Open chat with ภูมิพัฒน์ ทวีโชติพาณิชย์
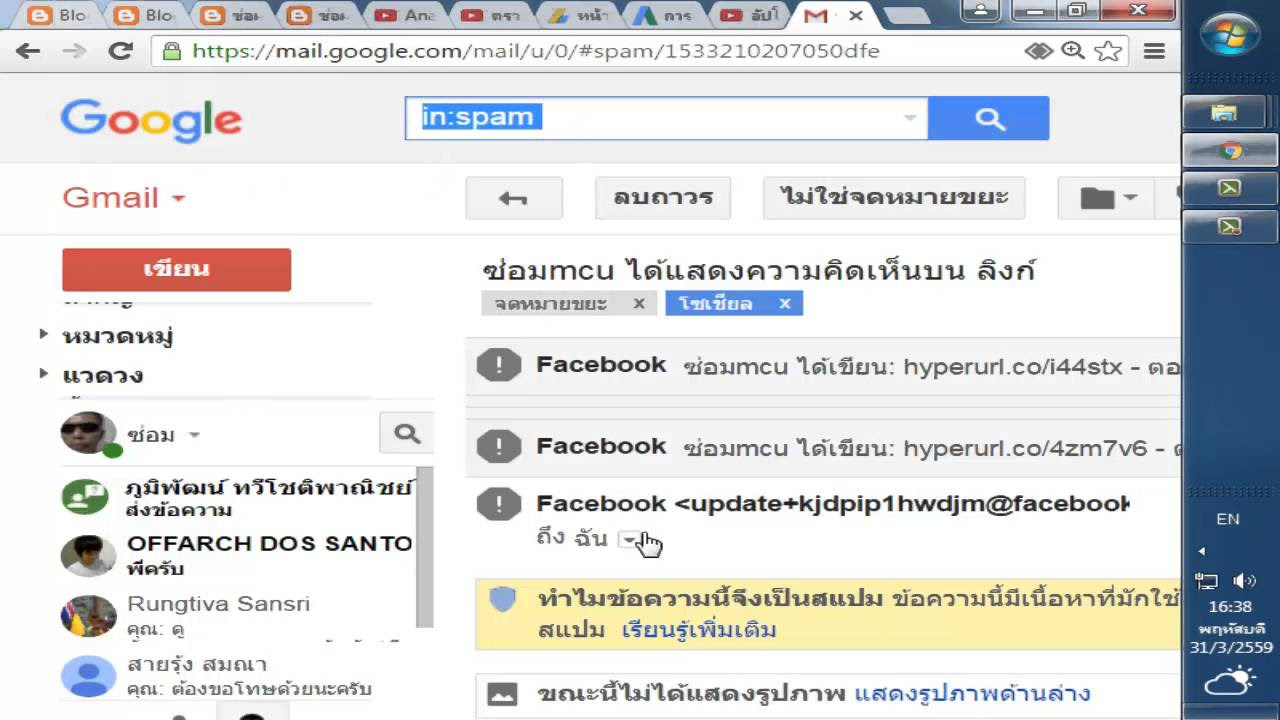 pos(236,497)
